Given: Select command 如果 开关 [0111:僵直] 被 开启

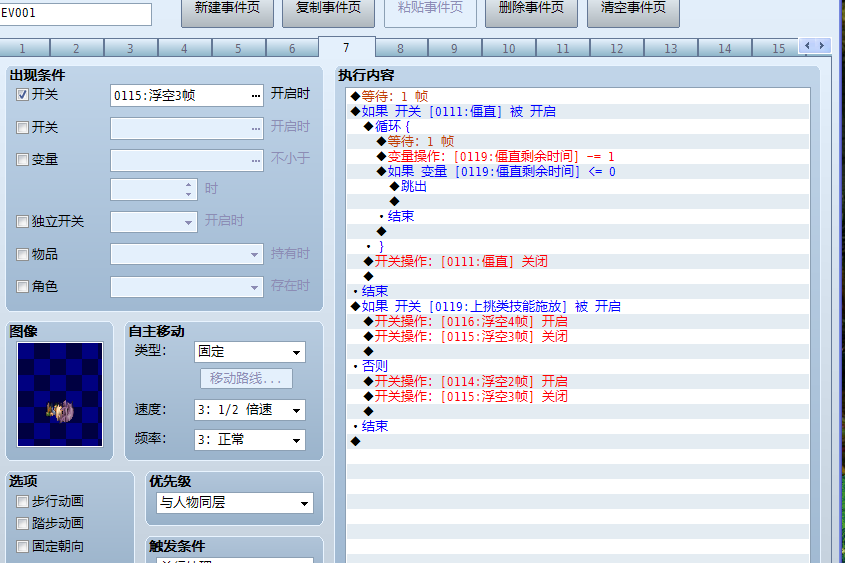Looking at the screenshot, I should pyautogui.click(x=578, y=112).
